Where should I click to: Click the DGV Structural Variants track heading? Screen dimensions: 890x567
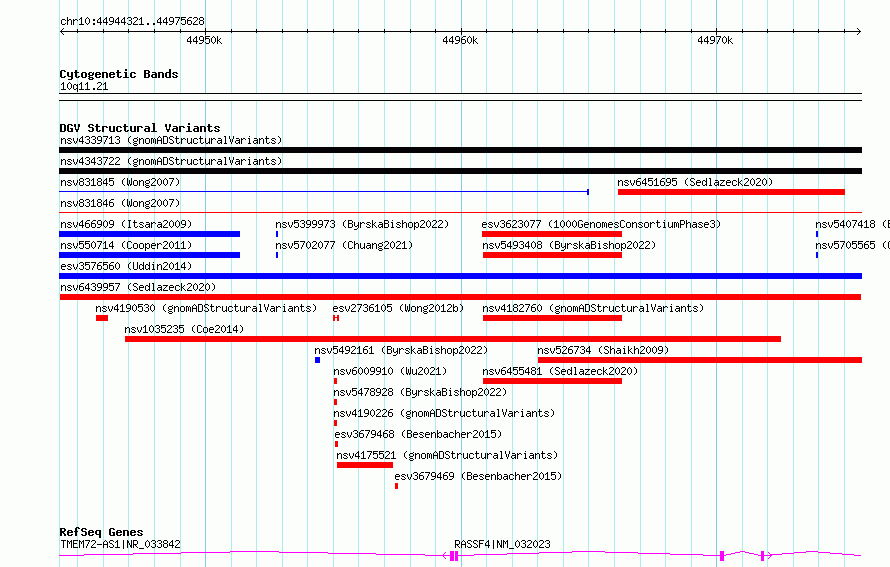pyautogui.click(x=140, y=128)
